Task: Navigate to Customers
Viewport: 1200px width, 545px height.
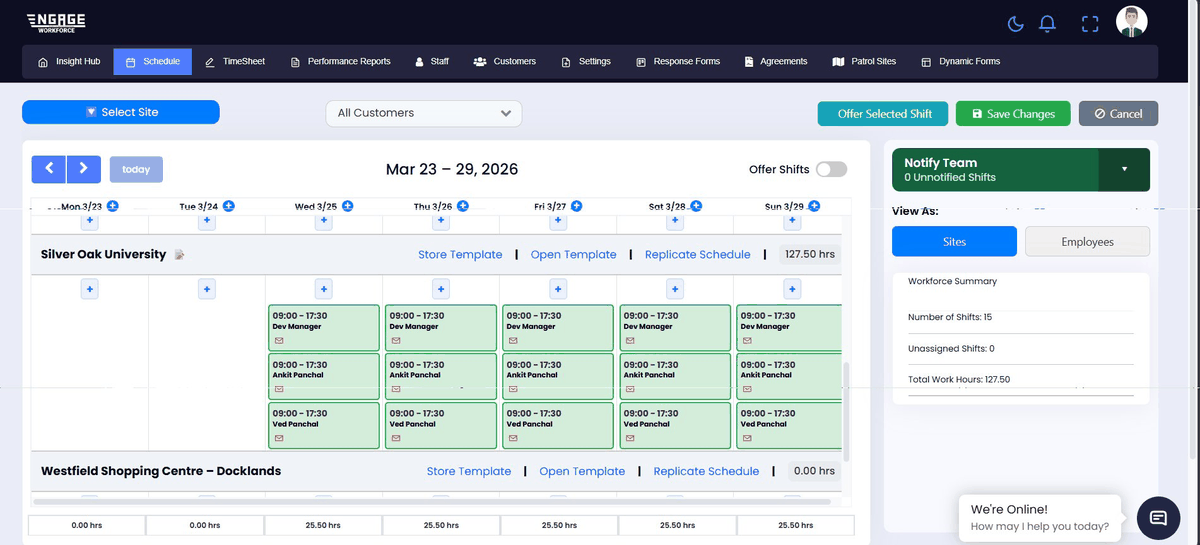Action: 505,62
